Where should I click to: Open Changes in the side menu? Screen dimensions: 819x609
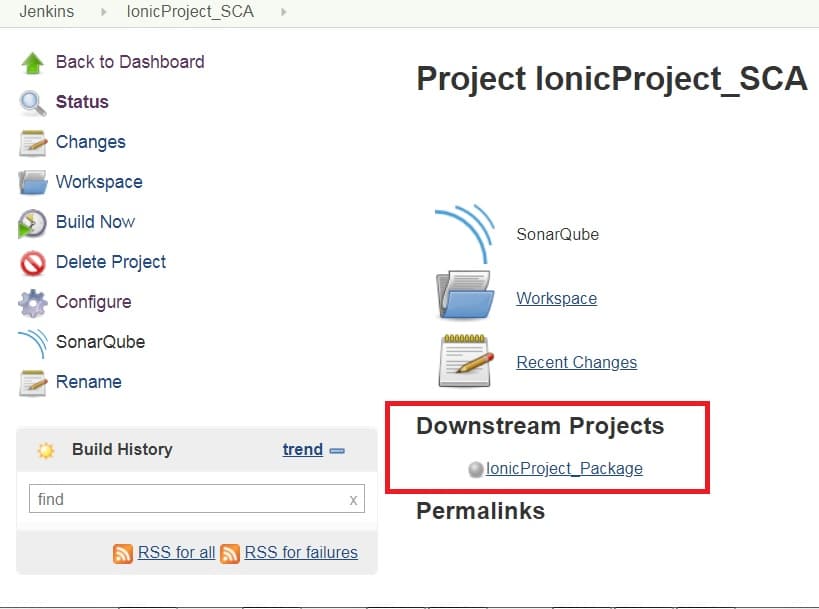click(x=91, y=142)
